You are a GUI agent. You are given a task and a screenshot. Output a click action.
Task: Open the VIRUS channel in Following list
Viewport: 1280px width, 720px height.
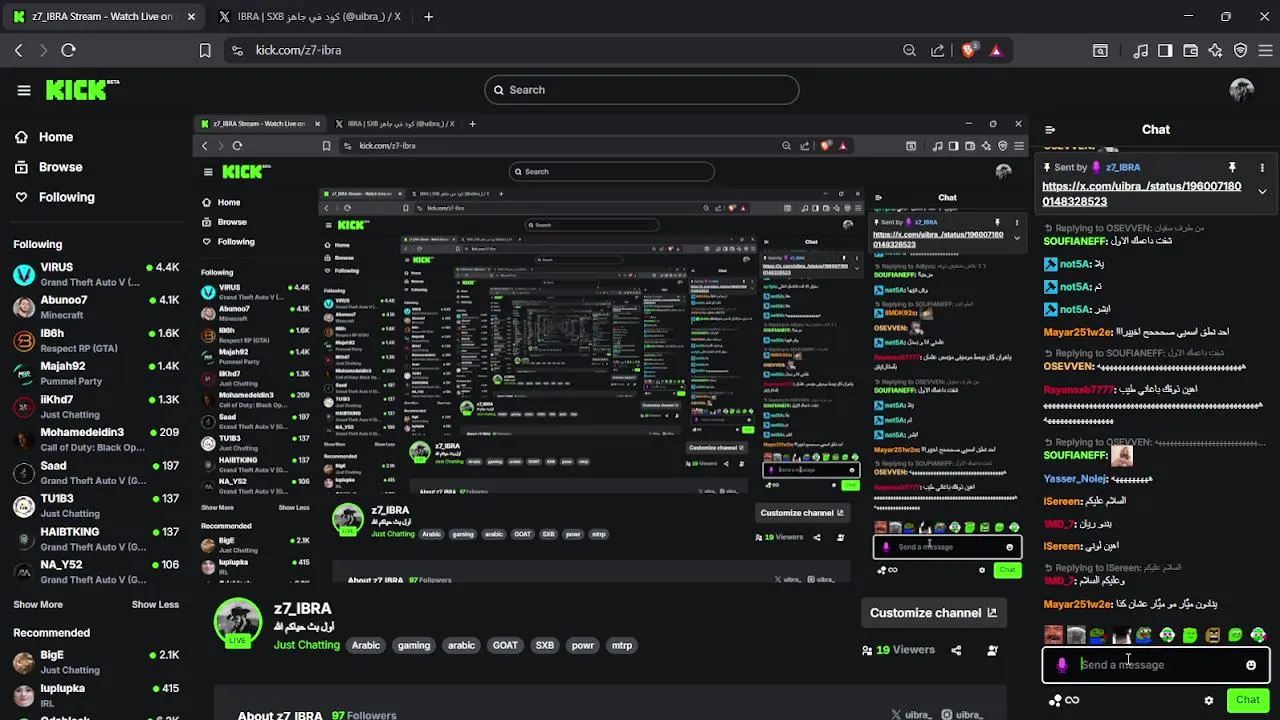(x=96, y=274)
